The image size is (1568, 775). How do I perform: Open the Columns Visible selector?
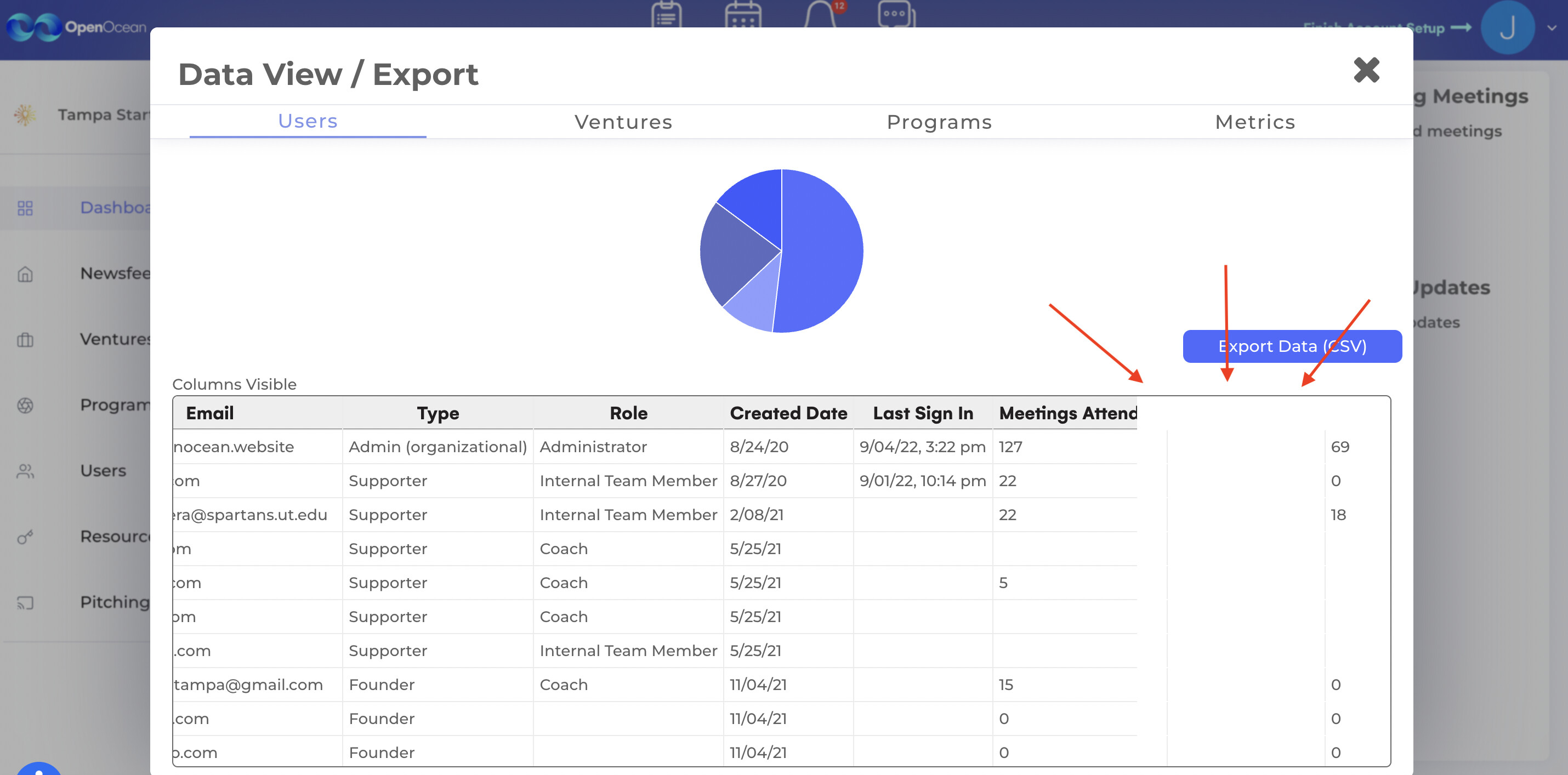pos(234,384)
